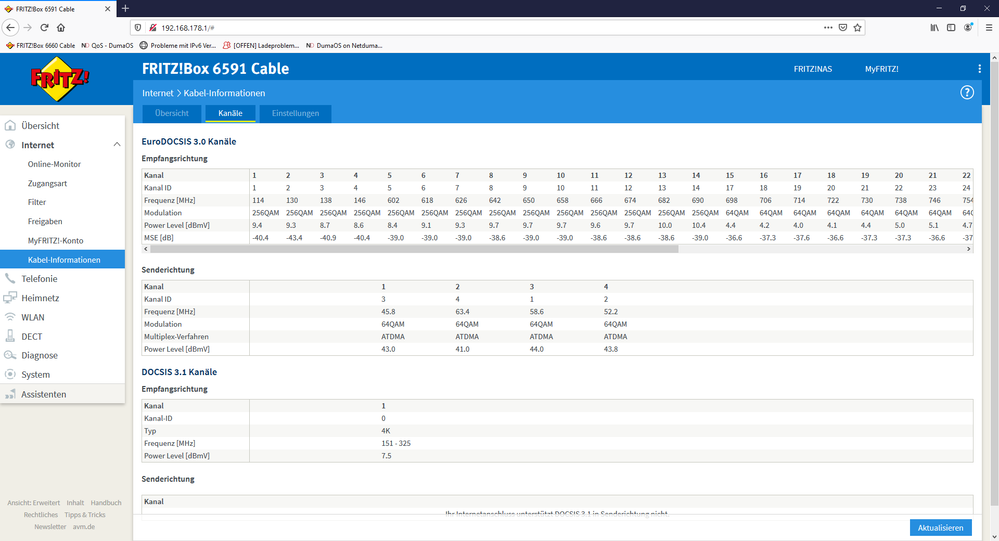Click the tracking protection shield icon

[x=138, y=27]
